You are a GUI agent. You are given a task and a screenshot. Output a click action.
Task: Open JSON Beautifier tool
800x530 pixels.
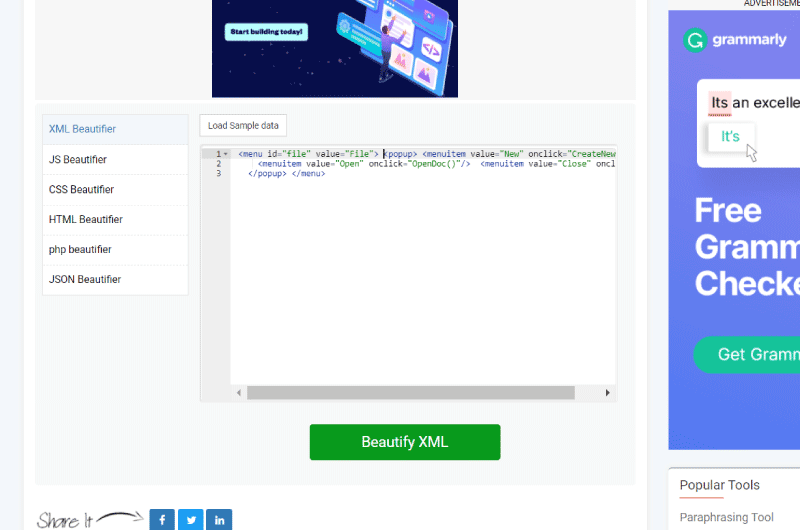pos(115,280)
